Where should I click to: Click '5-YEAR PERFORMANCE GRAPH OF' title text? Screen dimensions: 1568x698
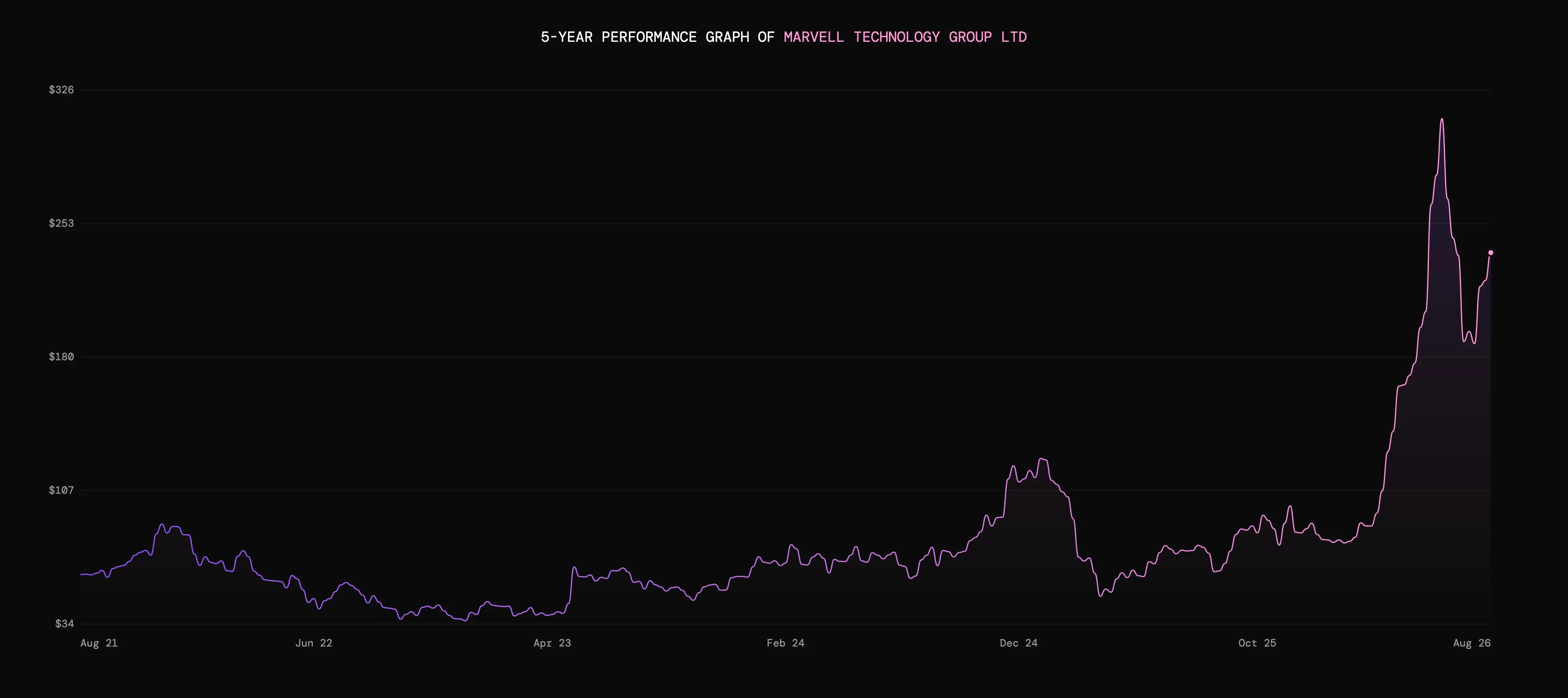tap(657, 37)
